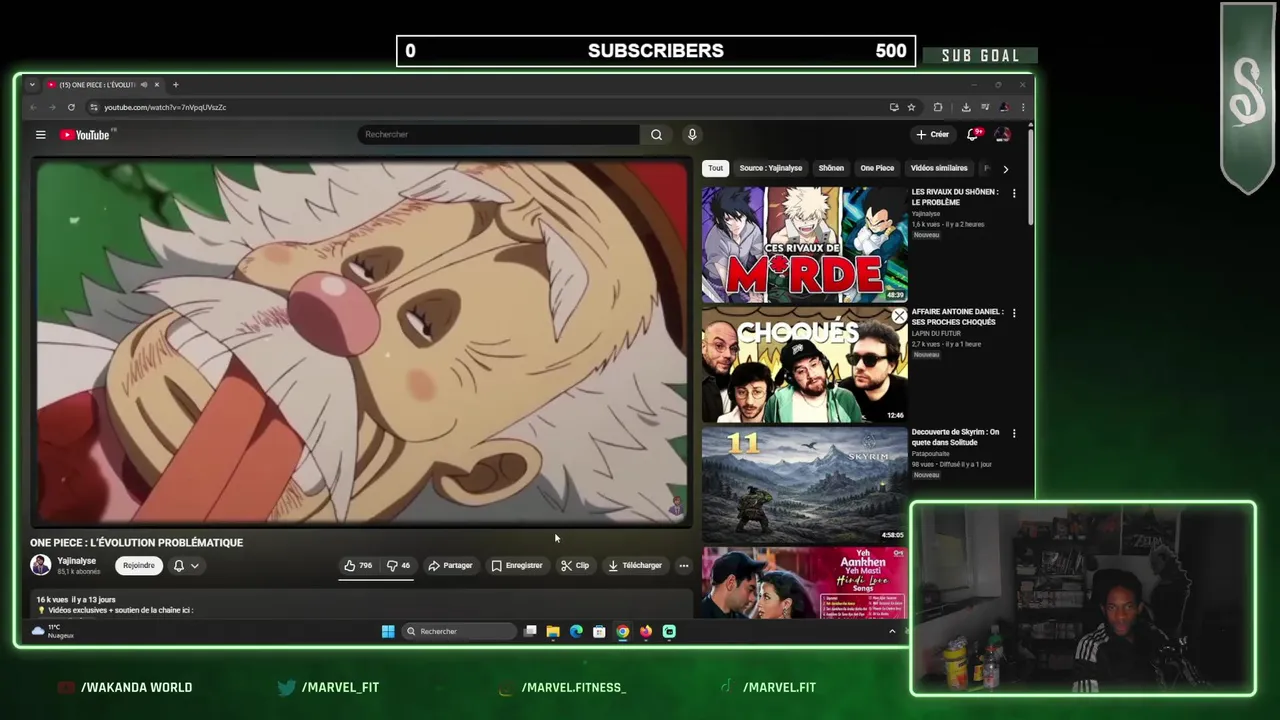Click the Télécharger download button

point(635,566)
